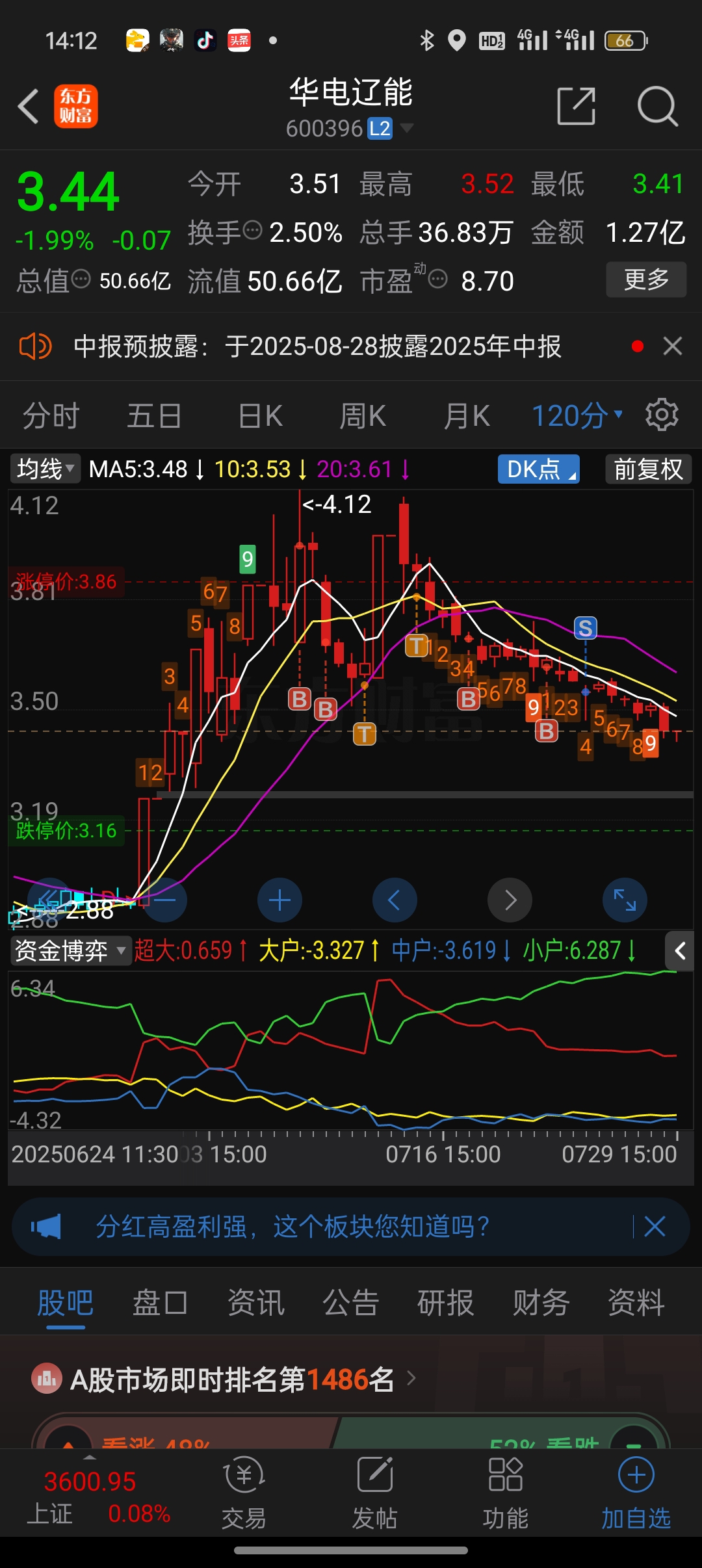The image size is (702, 1568).
Task: Tap the 超大:0.659 value
Action: coord(183,950)
